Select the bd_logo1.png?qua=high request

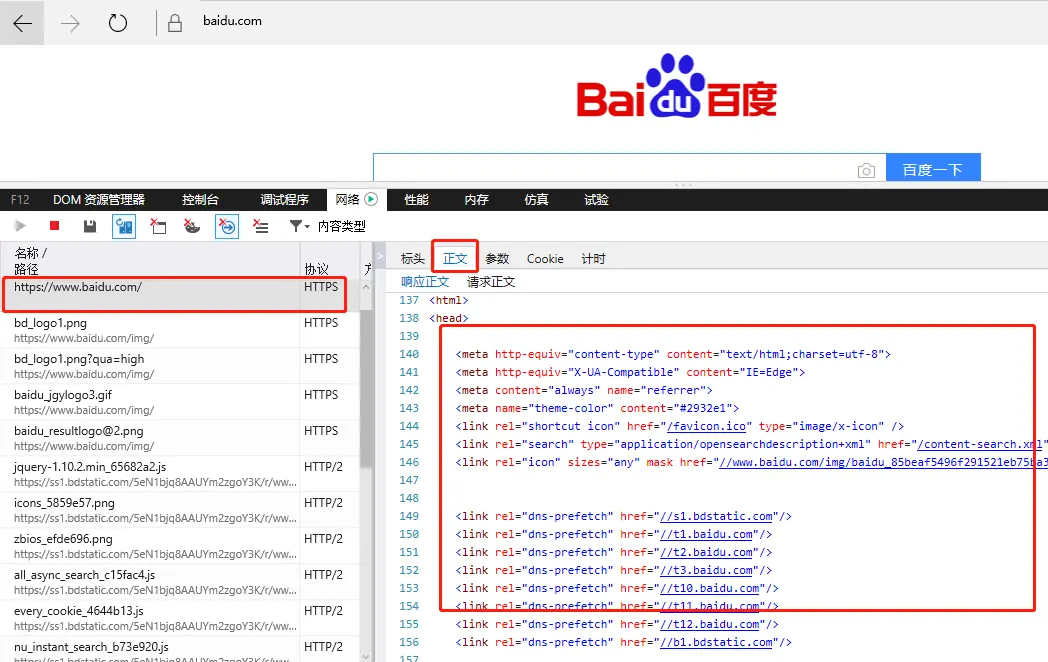coord(180,366)
